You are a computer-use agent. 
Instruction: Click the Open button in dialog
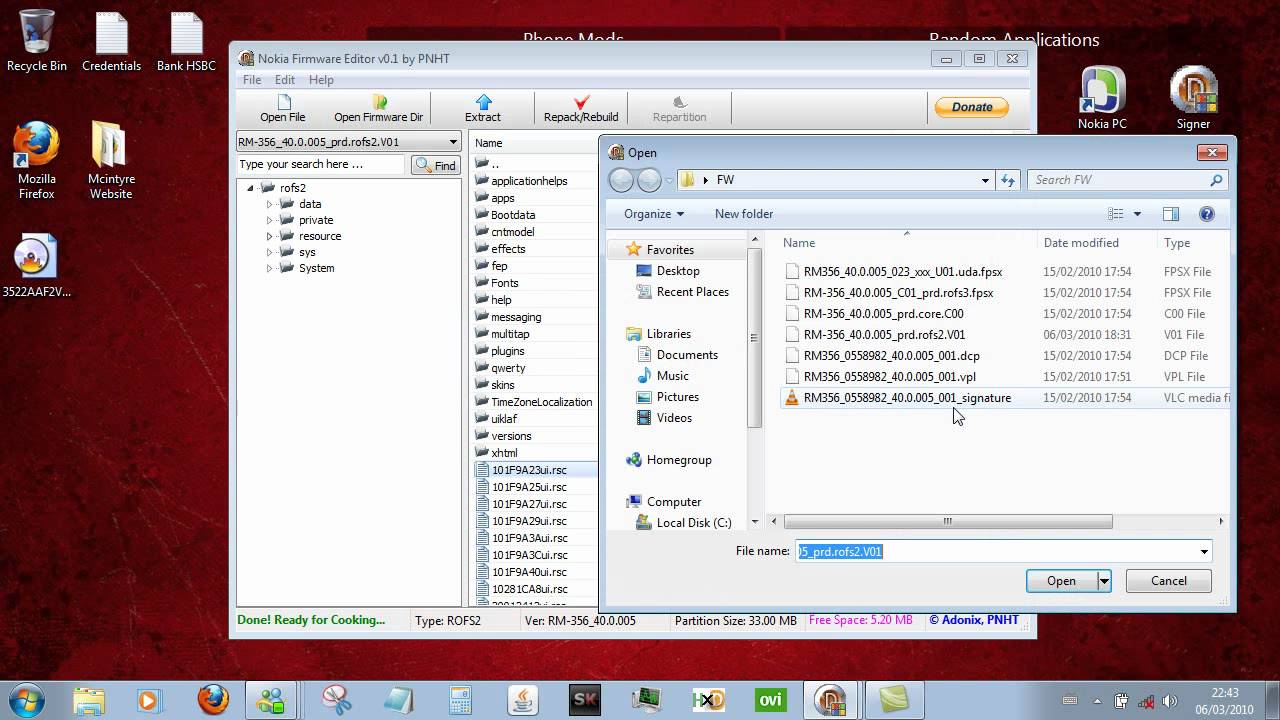[1061, 581]
